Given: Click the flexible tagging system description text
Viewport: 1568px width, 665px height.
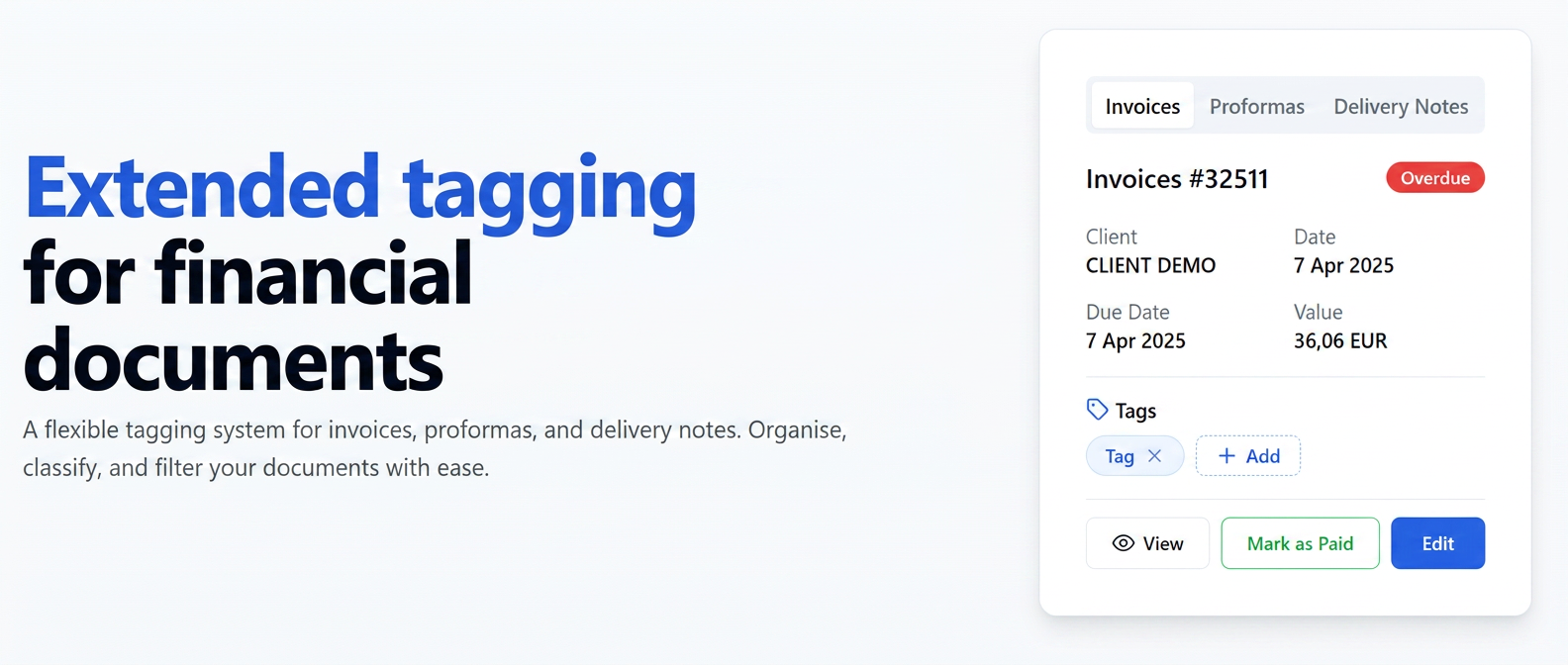Looking at the screenshot, I should pos(435,448).
